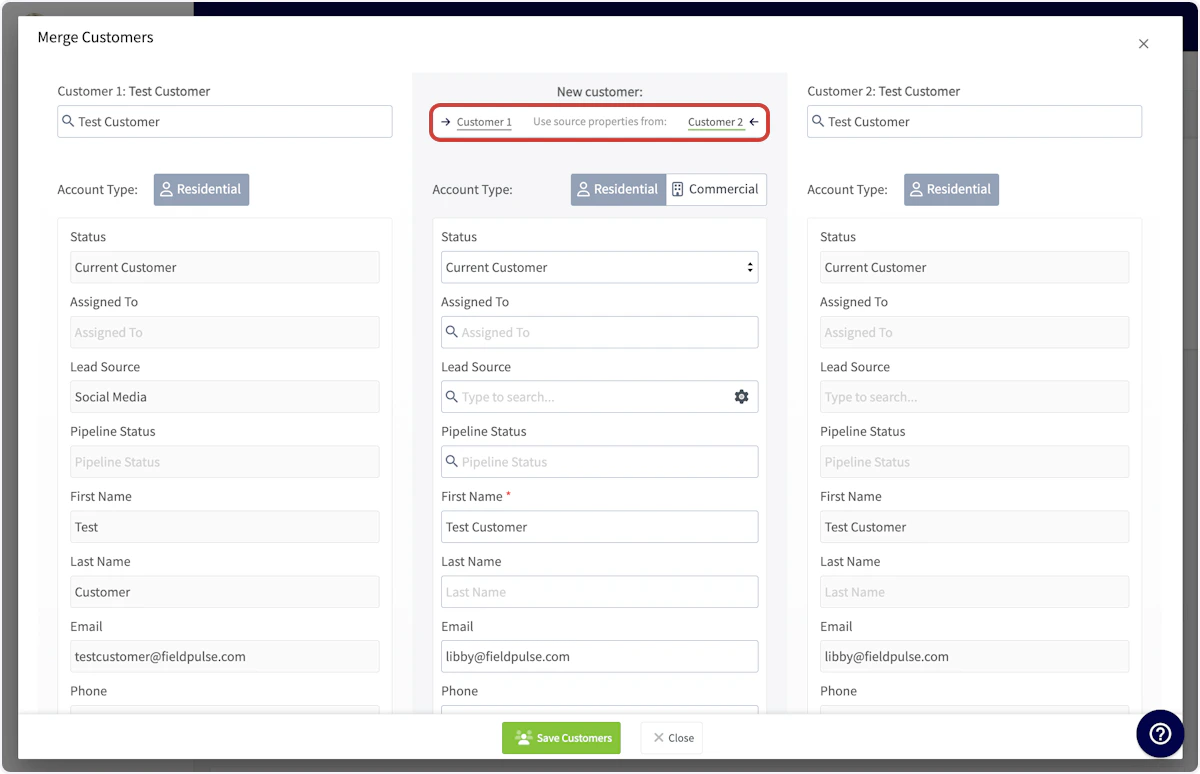Click Customer 1 First Name Test field
This screenshot has width=1200, height=774.
click(225, 527)
